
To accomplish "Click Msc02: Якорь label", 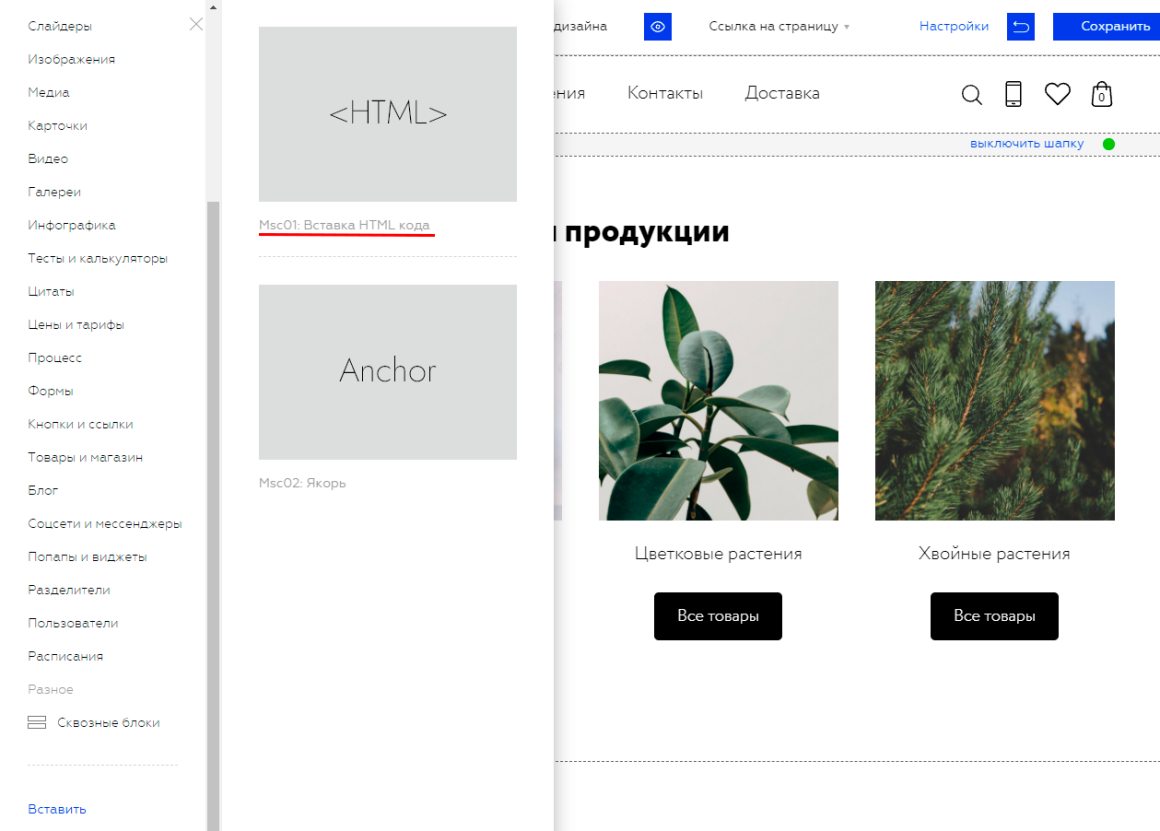I will [302, 483].
